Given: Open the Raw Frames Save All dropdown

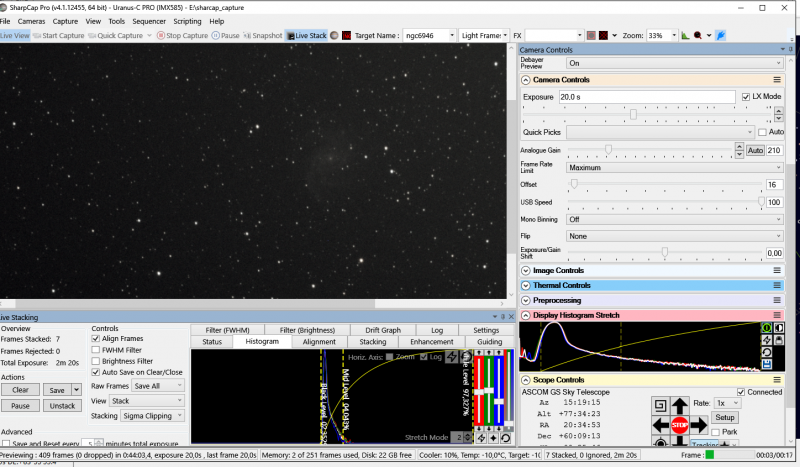Looking at the screenshot, I should click(158, 386).
